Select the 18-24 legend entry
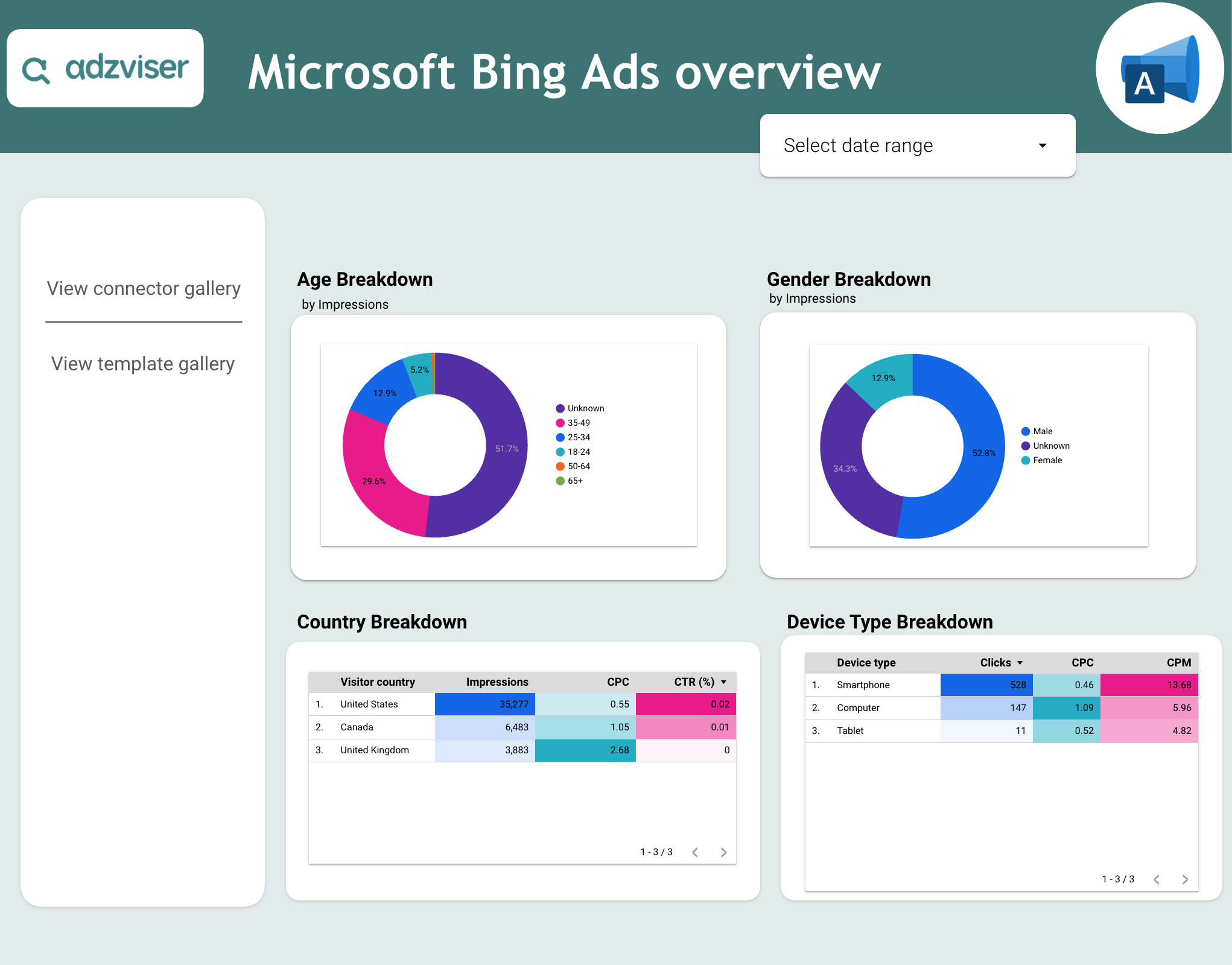Viewport: 1232px width, 965px height. (573, 452)
